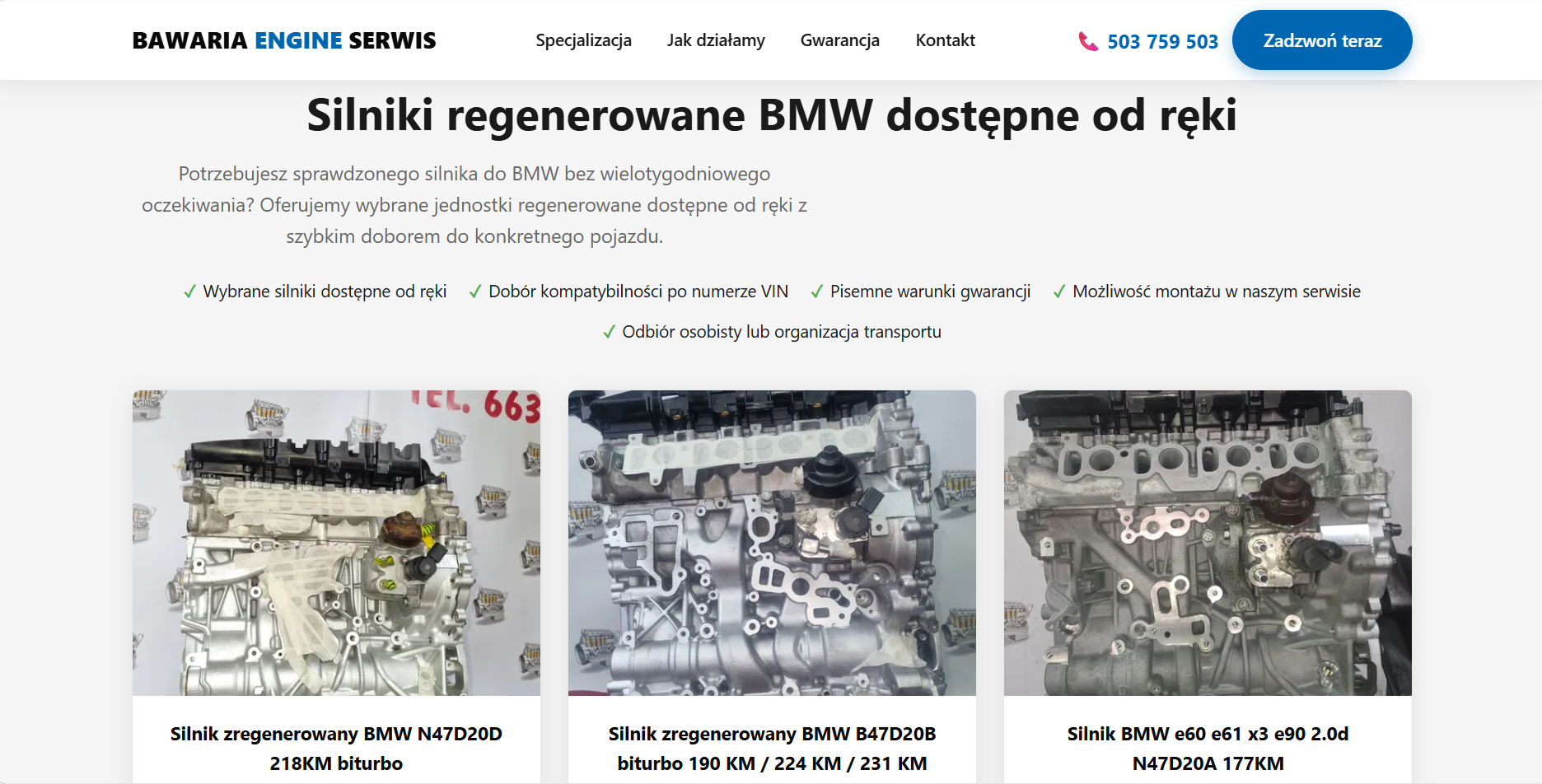
Task: Click checkmark icon beside 'Dobór kompatybilności po numerze VIN'
Action: click(x=475, y=292)
